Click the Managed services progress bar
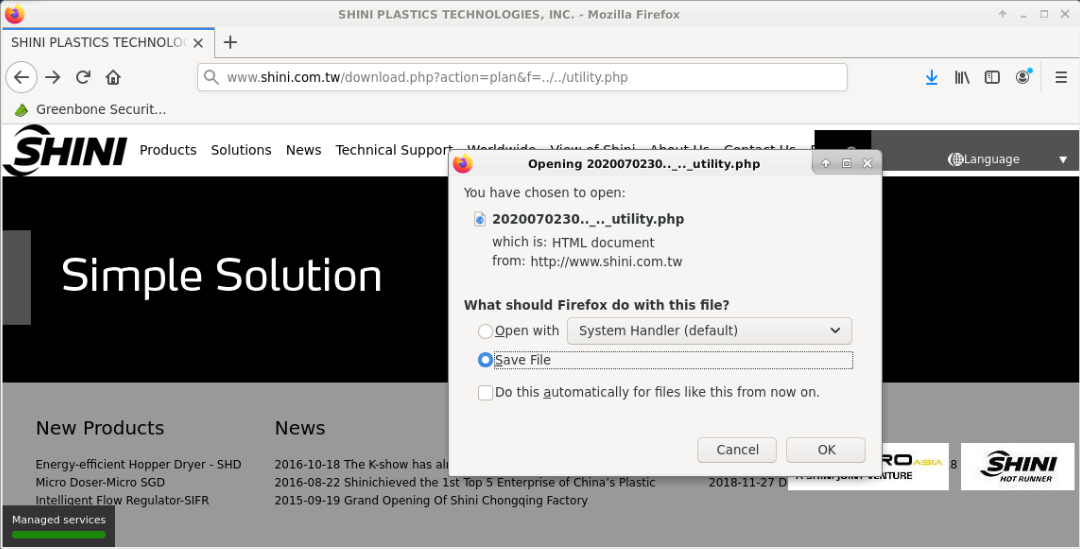The image size is (1080, 549). [x=59, y=535]
